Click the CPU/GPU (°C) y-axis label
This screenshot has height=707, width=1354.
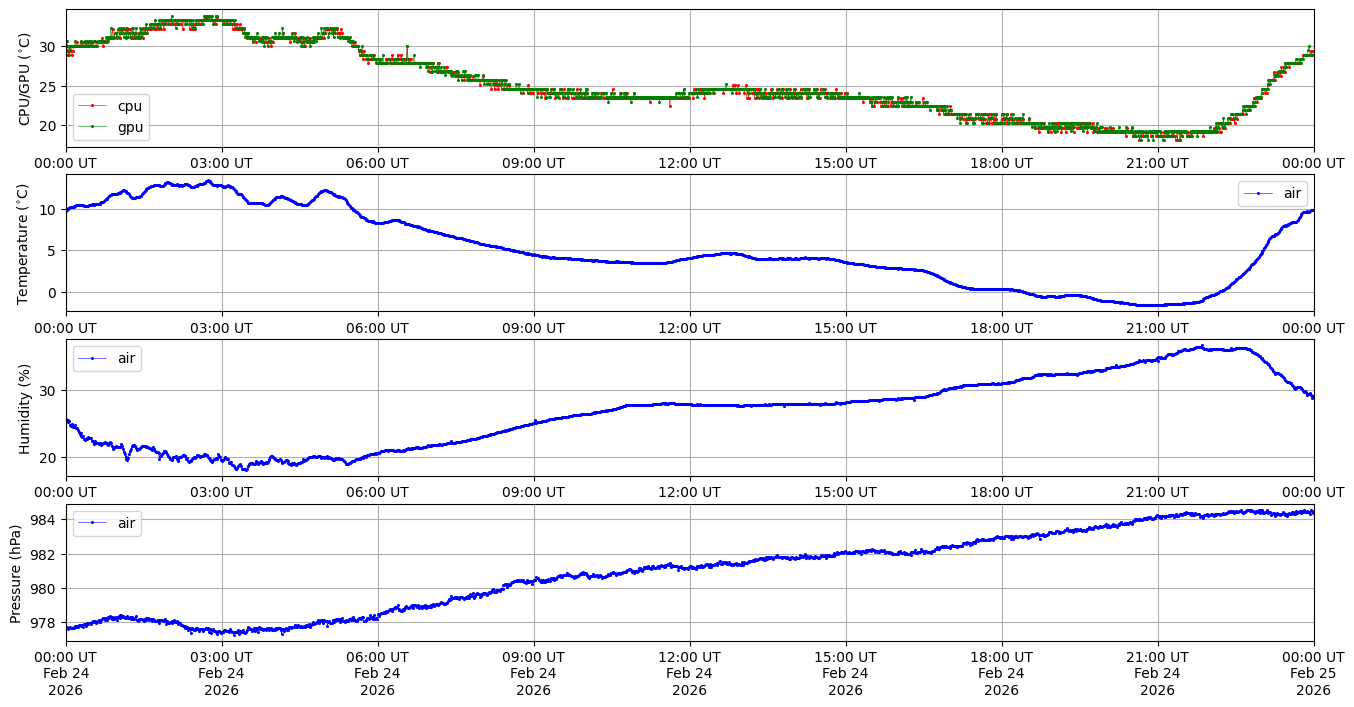point(24,78)
